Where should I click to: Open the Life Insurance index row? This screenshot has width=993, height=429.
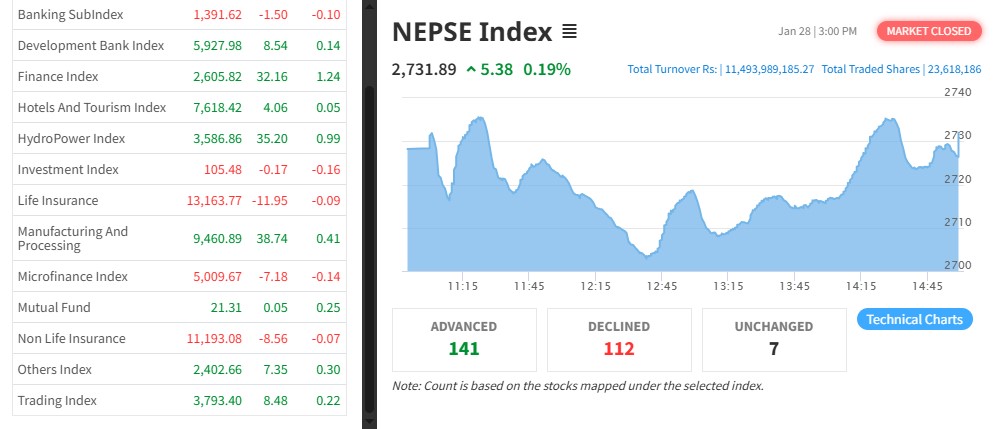(x=58, y=201)
